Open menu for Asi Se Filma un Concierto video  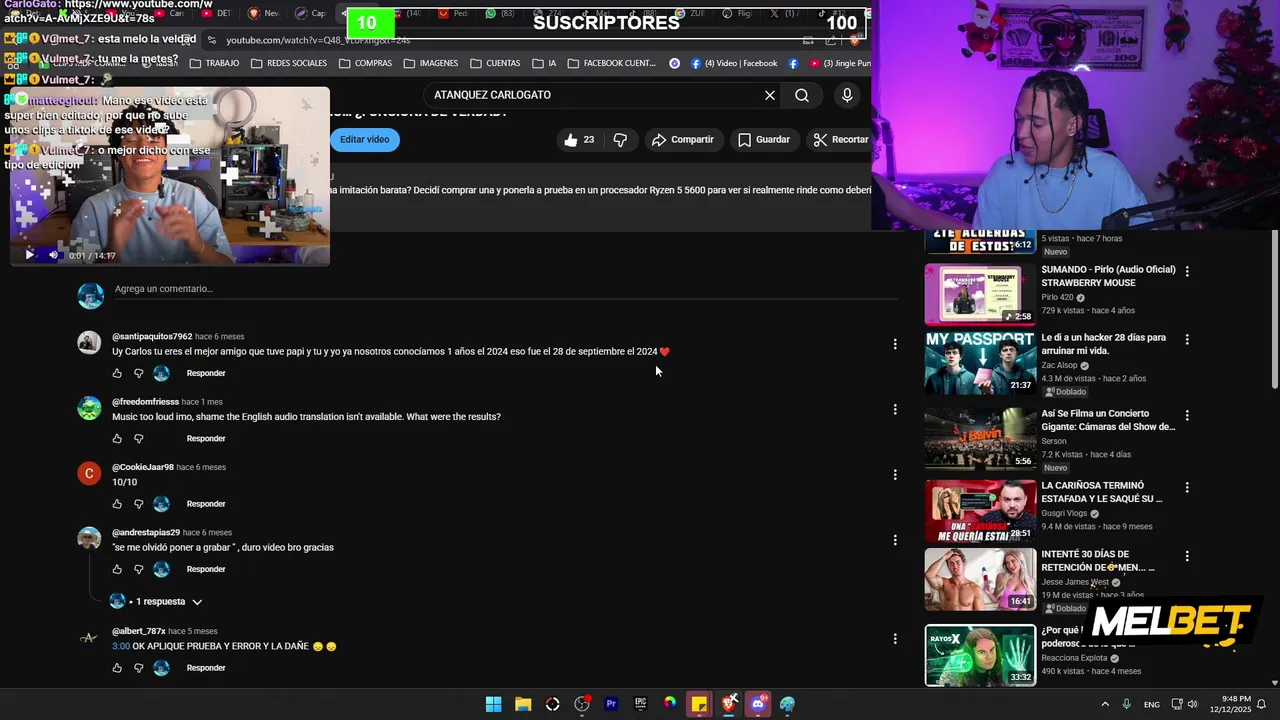click(x=1187, y=415)
